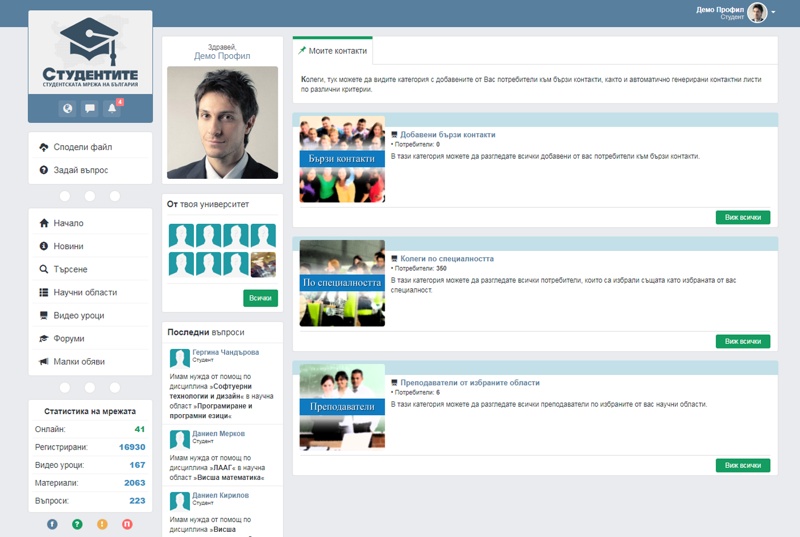Go to Начало in the sidebar
This screenshot has height=537, width=800.
click(x=90, y=223)
